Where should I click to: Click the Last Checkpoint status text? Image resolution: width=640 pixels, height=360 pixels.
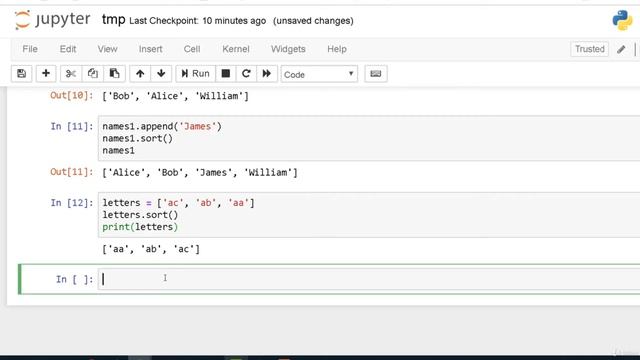click(x=198, y=21)
